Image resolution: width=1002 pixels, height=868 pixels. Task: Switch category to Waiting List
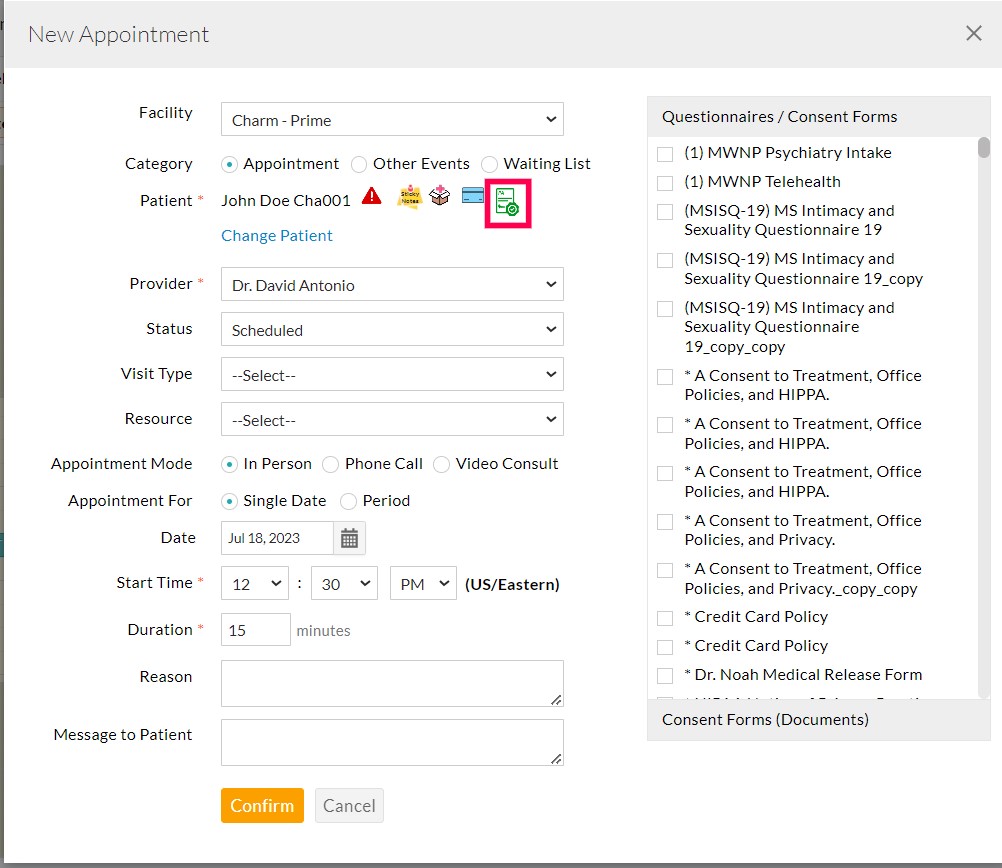click(x=488, y=163)
